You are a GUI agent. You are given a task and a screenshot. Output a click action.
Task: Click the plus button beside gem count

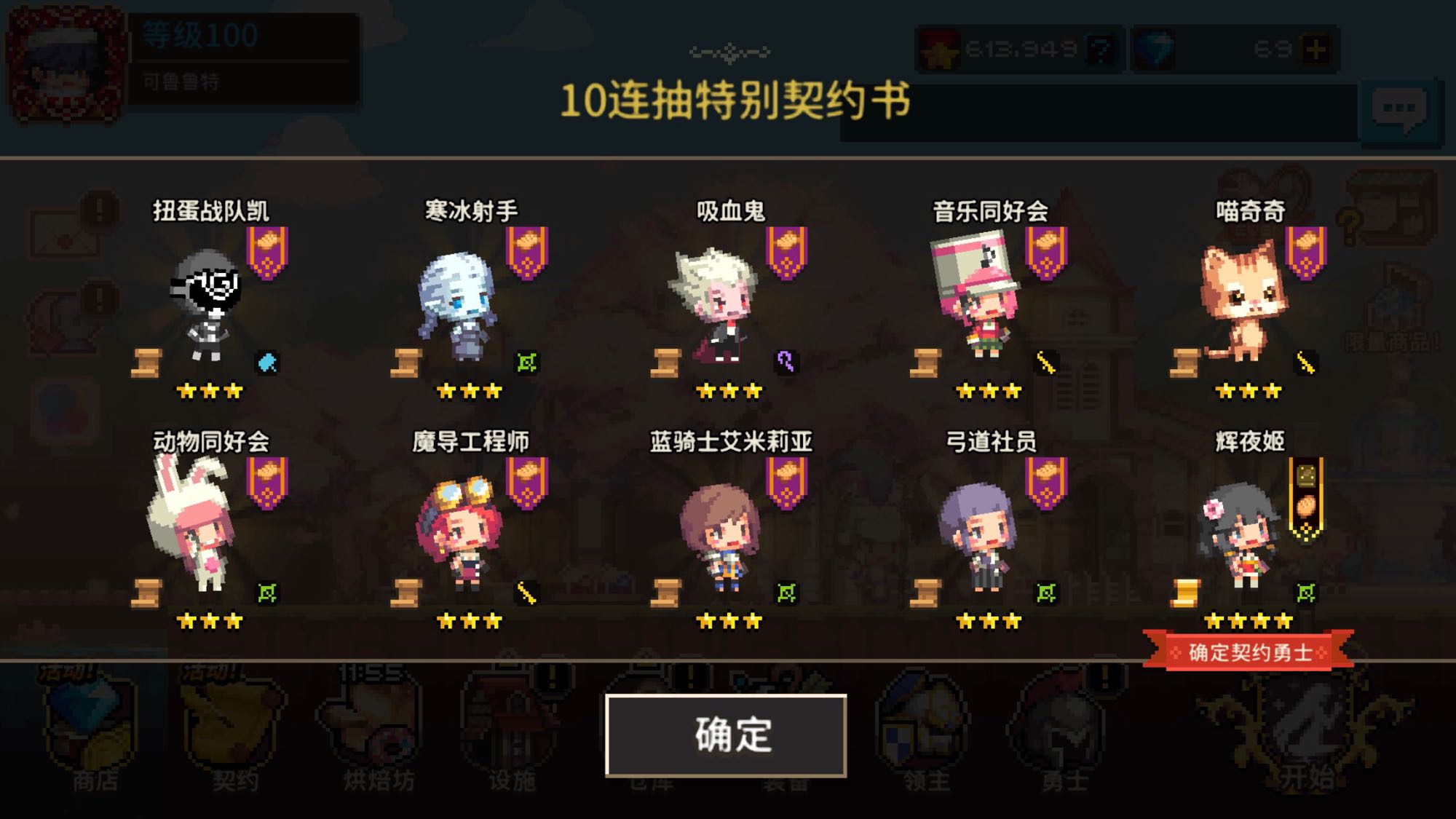pos(1316,50)
